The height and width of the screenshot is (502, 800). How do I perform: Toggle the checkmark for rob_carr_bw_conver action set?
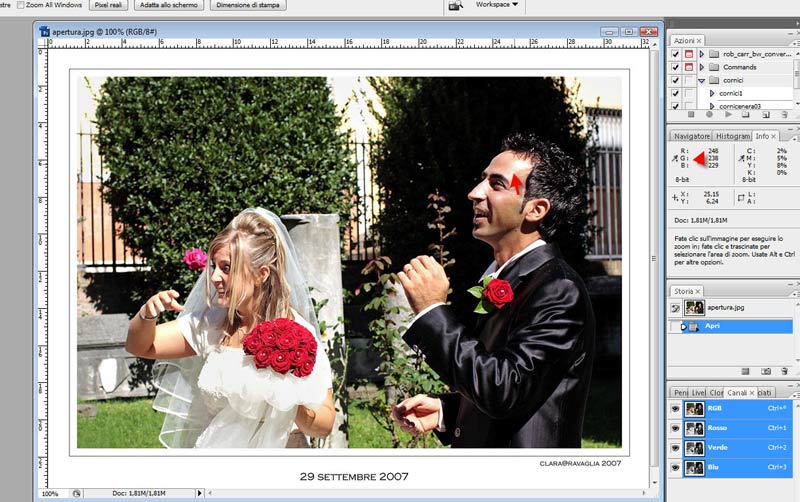676,54
